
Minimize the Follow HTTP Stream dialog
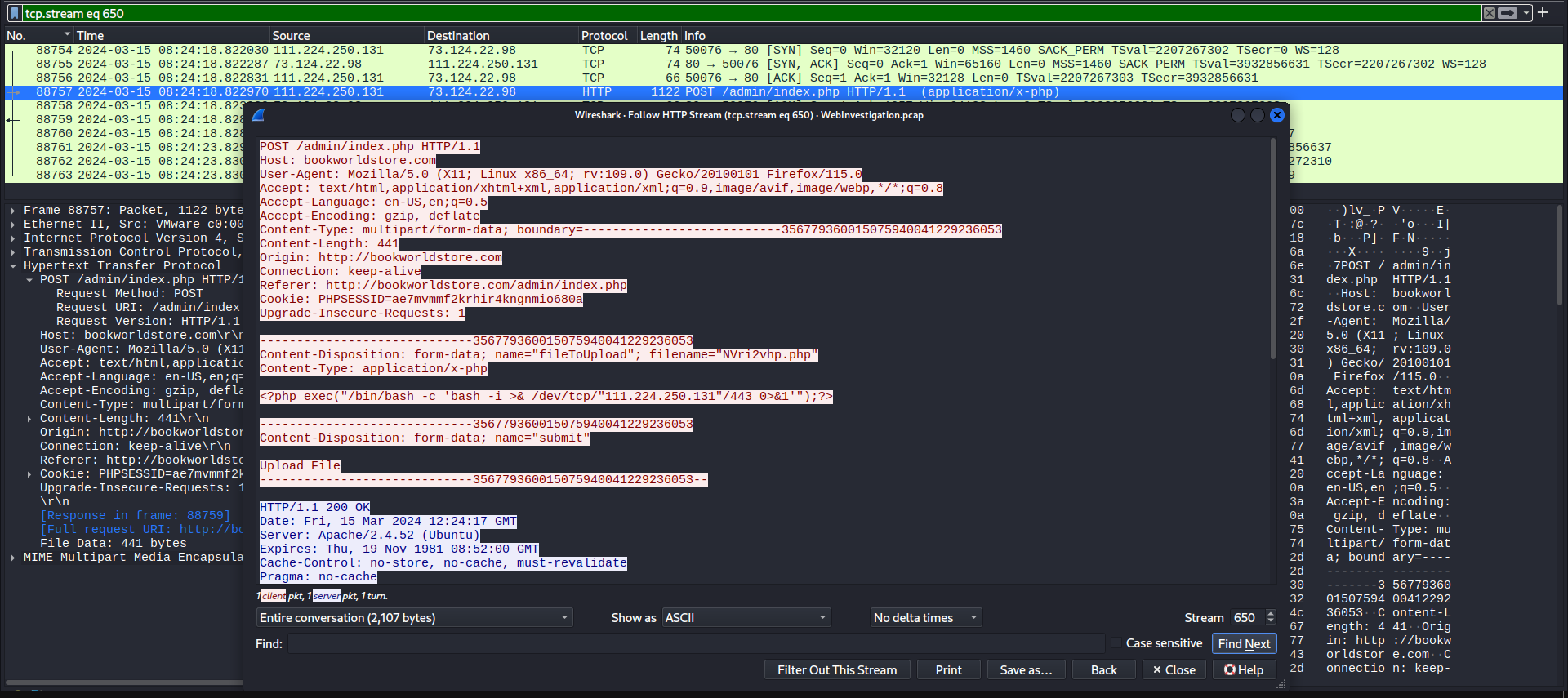pos(1238,115)
